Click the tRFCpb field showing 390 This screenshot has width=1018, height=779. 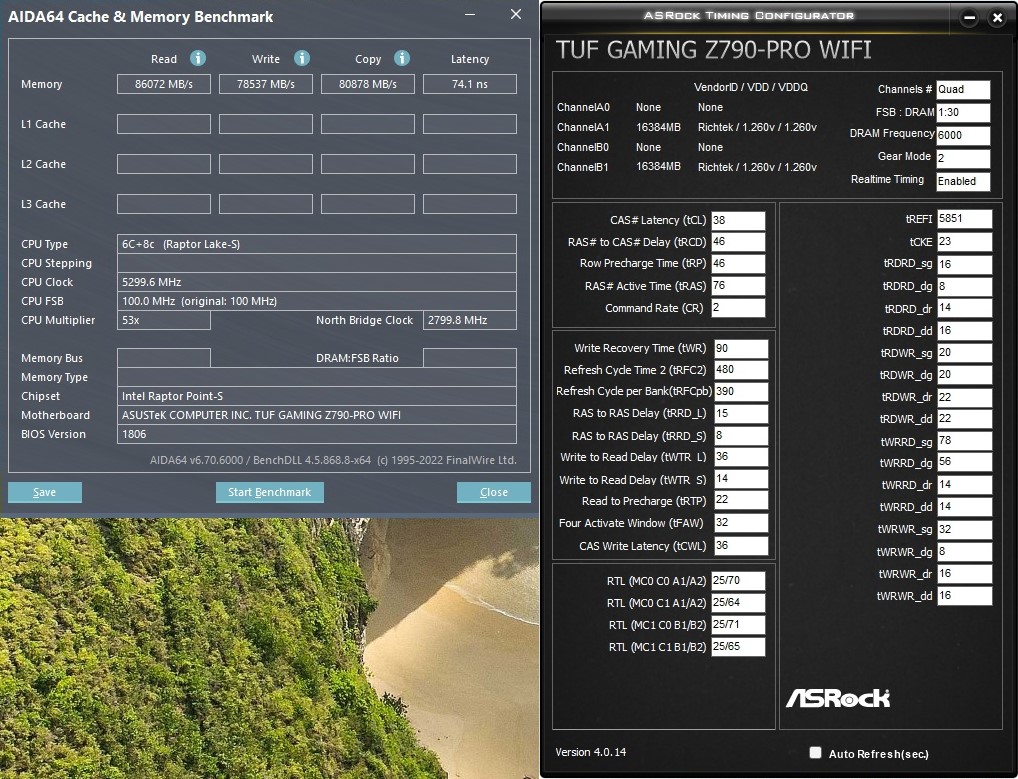[741, 391]
